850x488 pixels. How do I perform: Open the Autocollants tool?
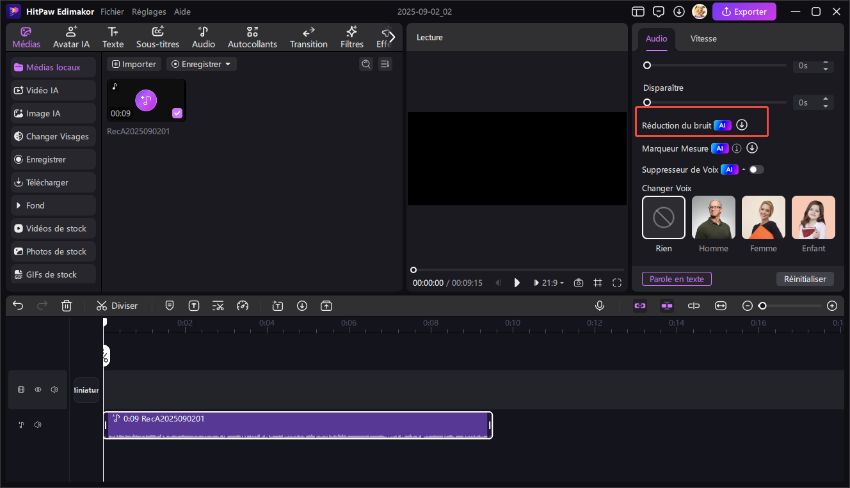252,37
